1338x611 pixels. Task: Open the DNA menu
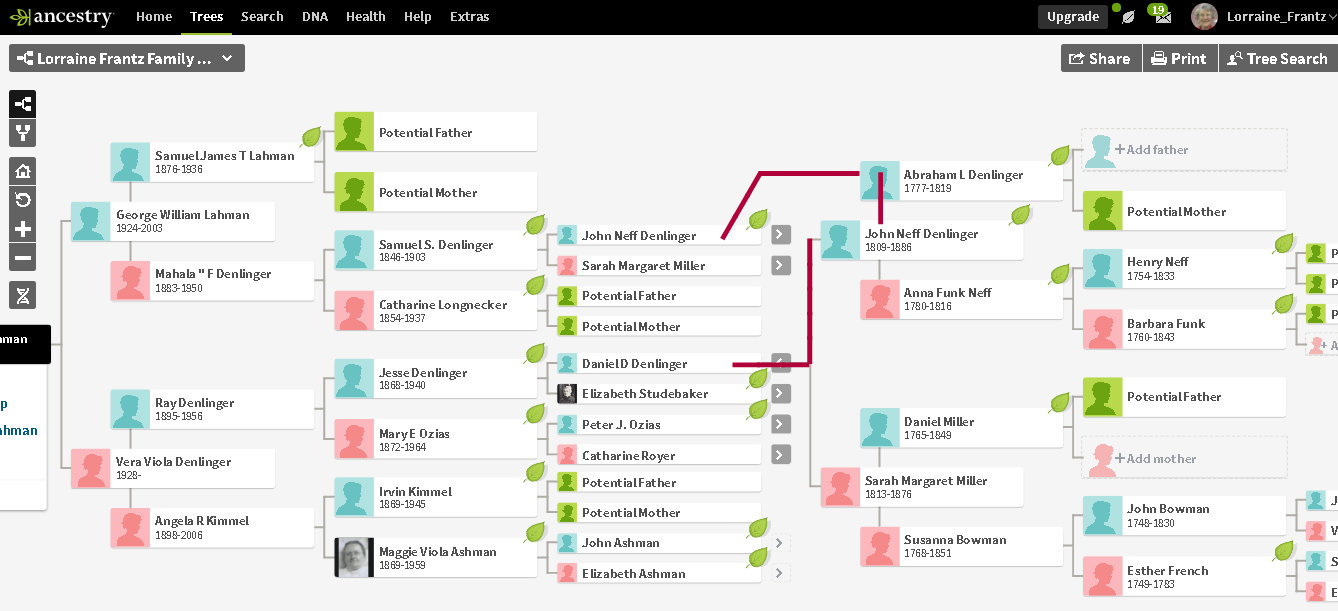(314, 17)
